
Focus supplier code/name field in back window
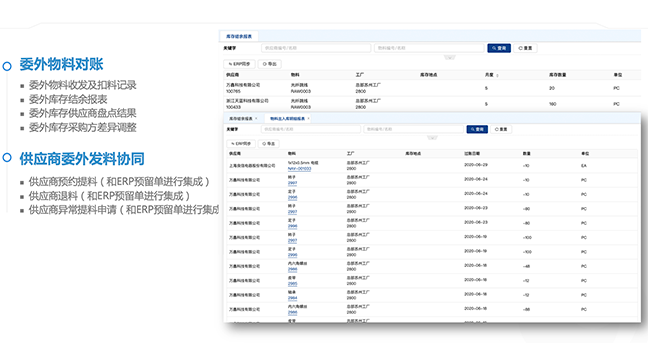316,48
